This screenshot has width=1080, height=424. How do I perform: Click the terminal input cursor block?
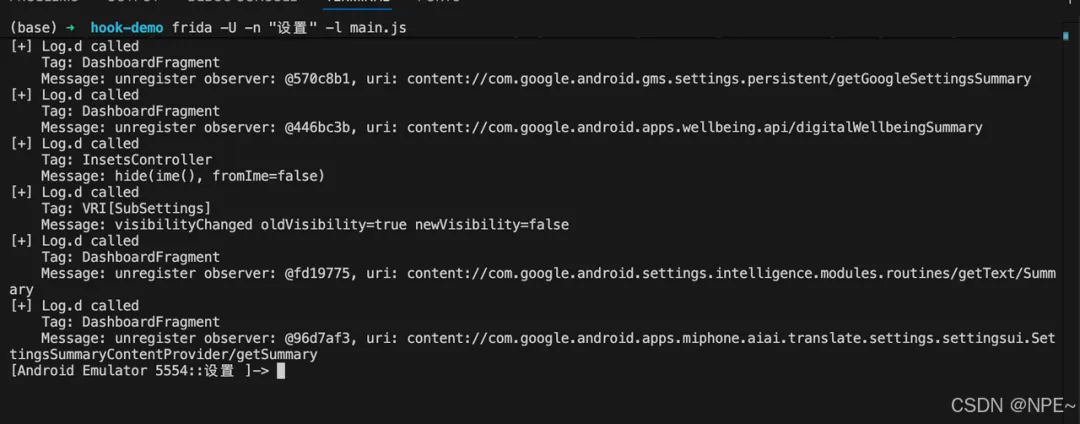click(281, 371)
